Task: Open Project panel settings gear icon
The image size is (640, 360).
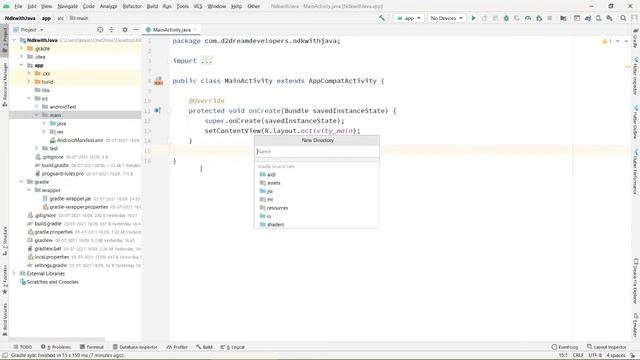Action: (125, 30)
